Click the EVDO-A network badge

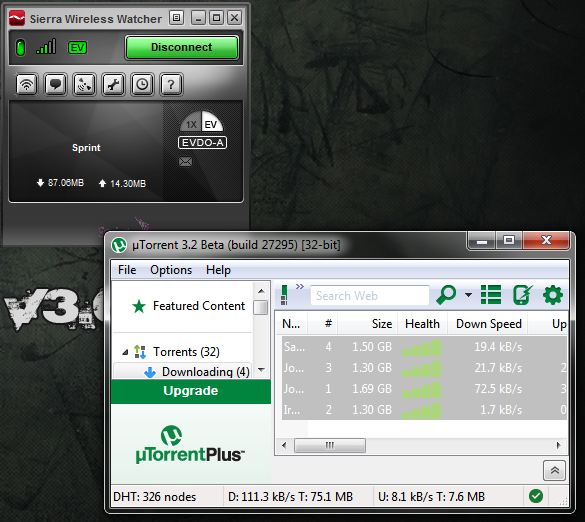202,143
